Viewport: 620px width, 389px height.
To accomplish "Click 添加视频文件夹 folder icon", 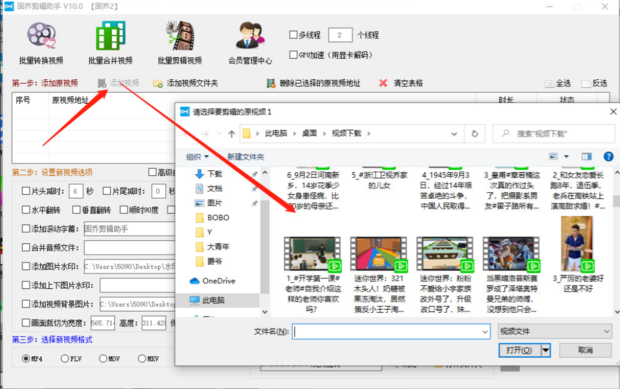I will point(158,83).
